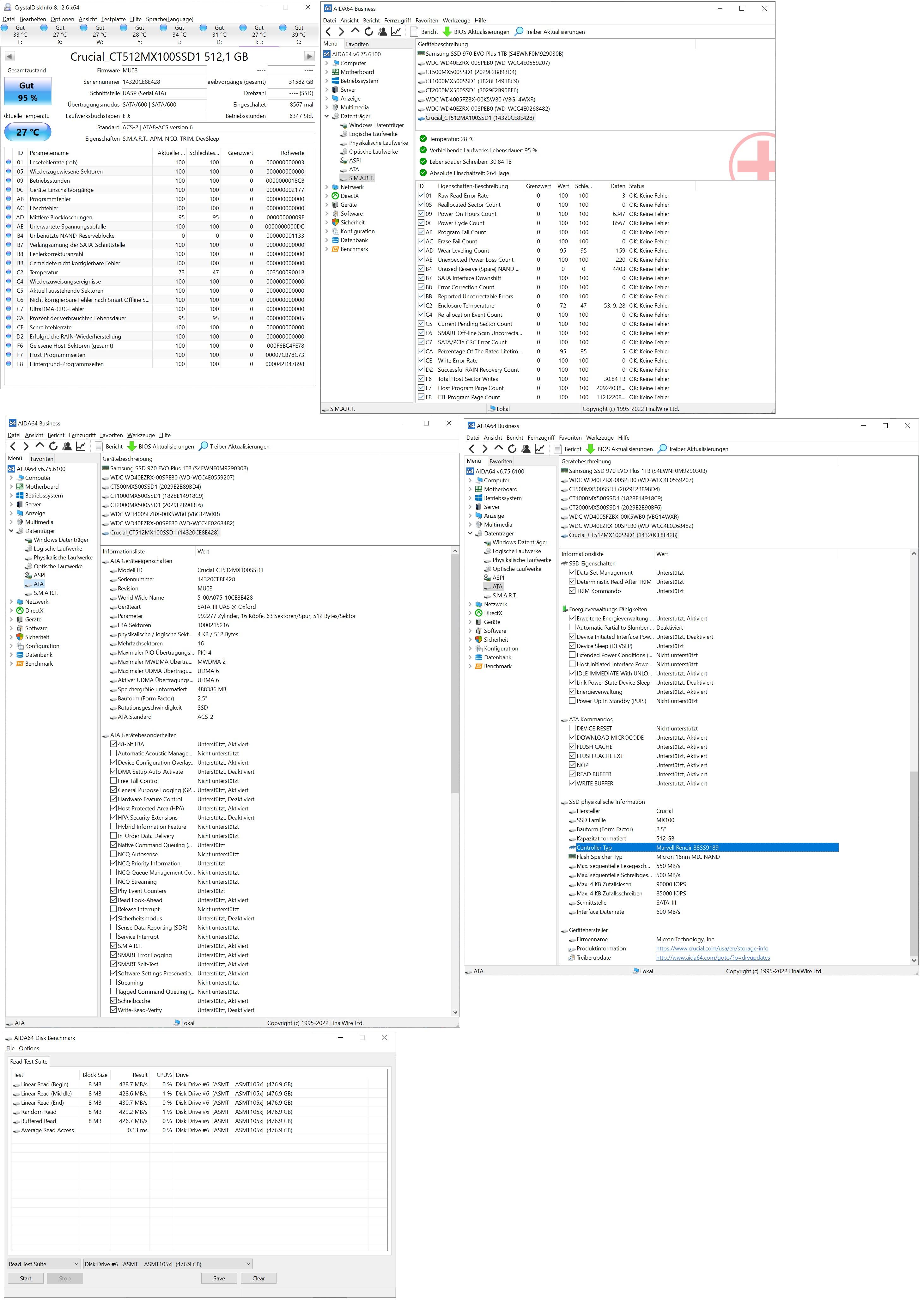Click the Treiber Aktualisierungen magnifier in the S.M.A.R.T. window
The width and height of the screenshot is (924, 1306).
coord(518,32)
